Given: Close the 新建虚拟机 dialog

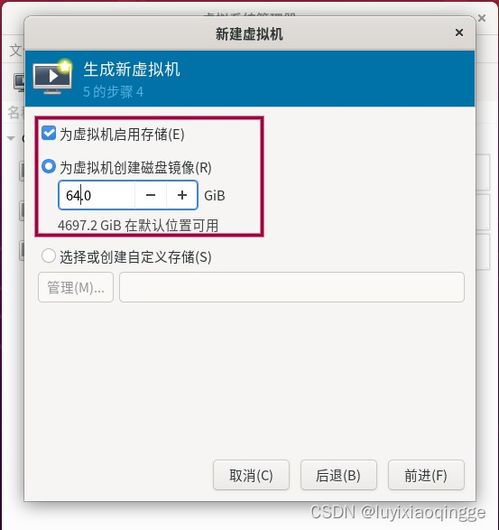Looking at the screenshot, I should pyautogui.click(x=459, y=33).
